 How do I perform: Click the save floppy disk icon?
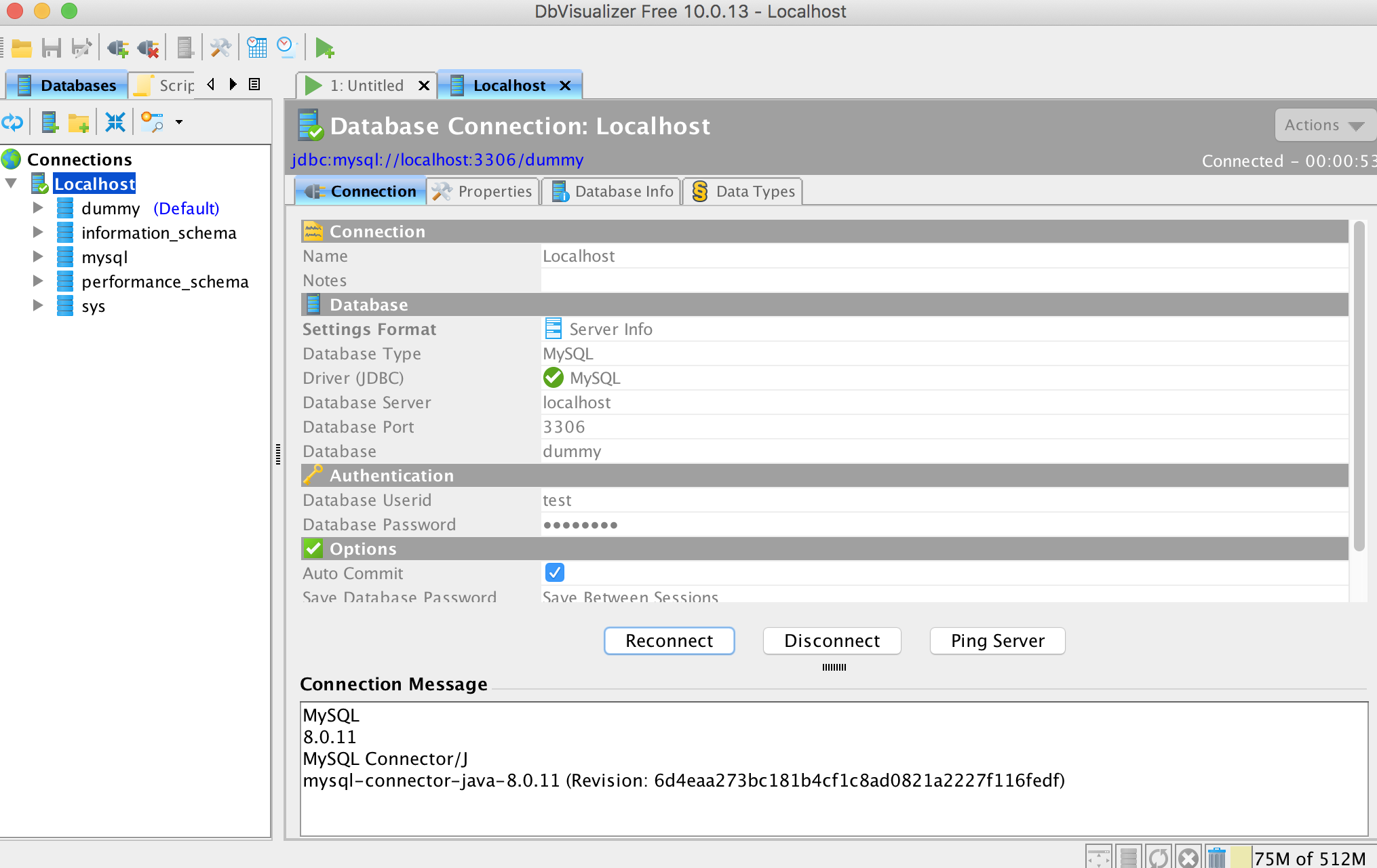52,48
